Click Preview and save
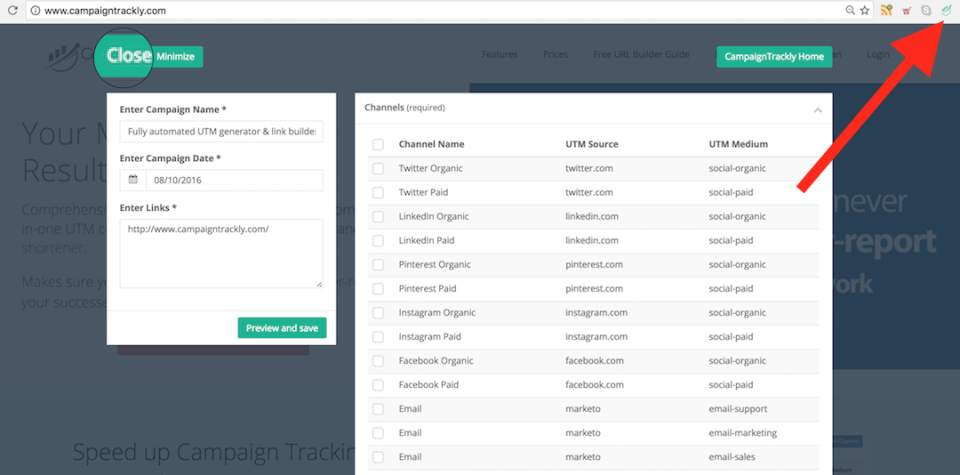Viewport: 960px width, 475px height. [x=282, y=328]
